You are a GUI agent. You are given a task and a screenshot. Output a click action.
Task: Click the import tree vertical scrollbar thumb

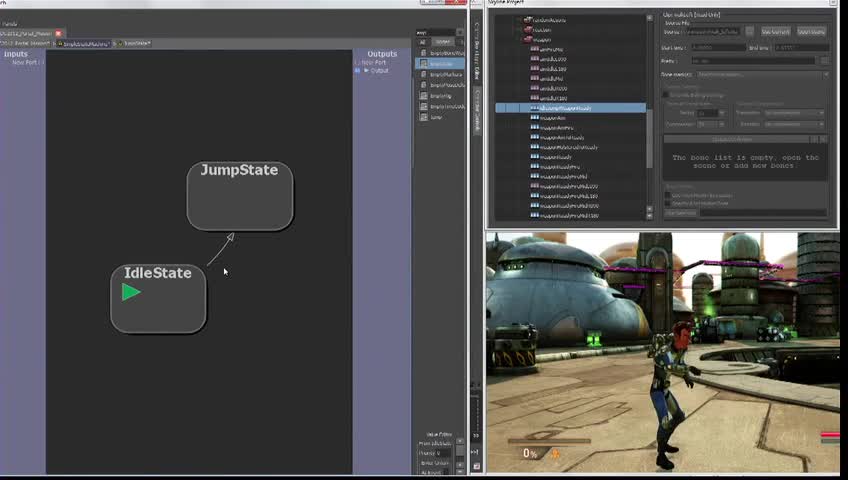[x=650, y=138]
